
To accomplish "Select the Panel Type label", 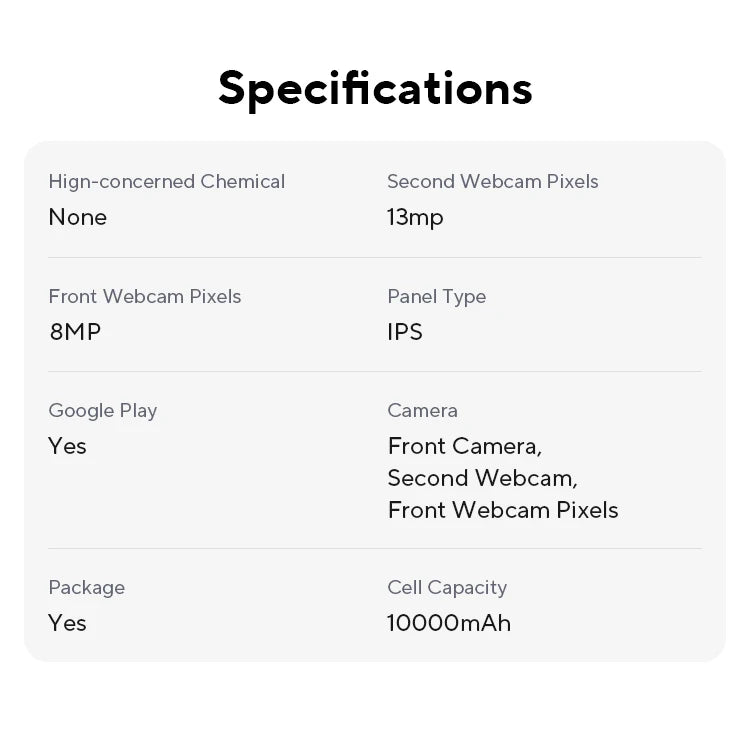I will click(436, 297).
